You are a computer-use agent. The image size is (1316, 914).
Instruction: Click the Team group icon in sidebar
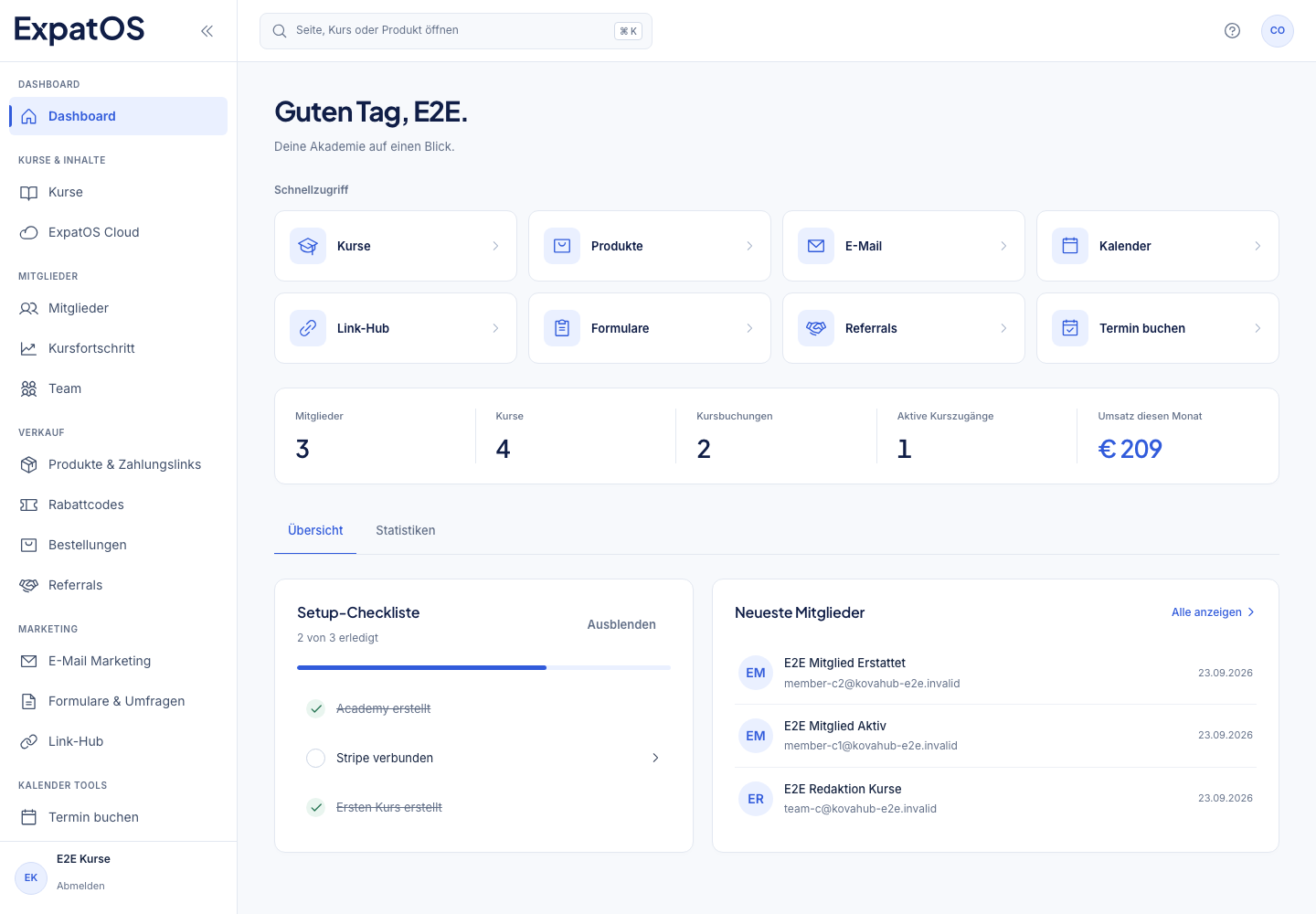(x=29, y=388)
